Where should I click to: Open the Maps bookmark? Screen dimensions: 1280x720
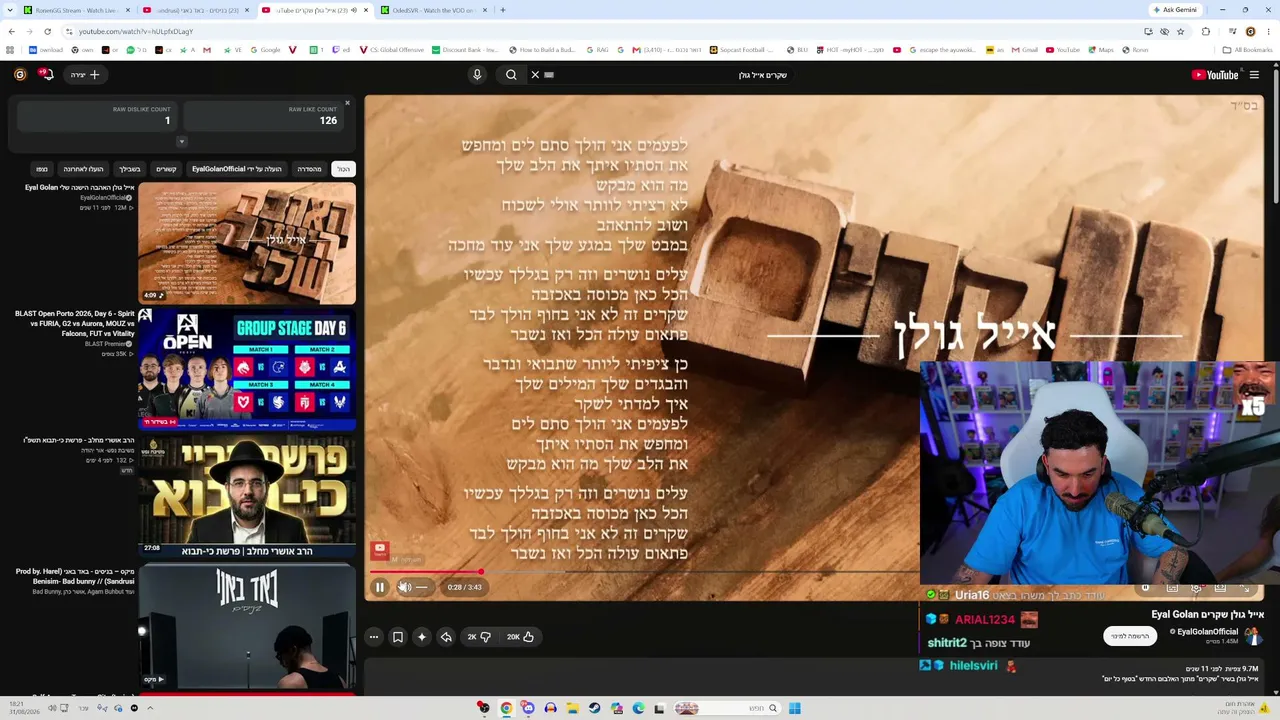tap(1101, 50)
